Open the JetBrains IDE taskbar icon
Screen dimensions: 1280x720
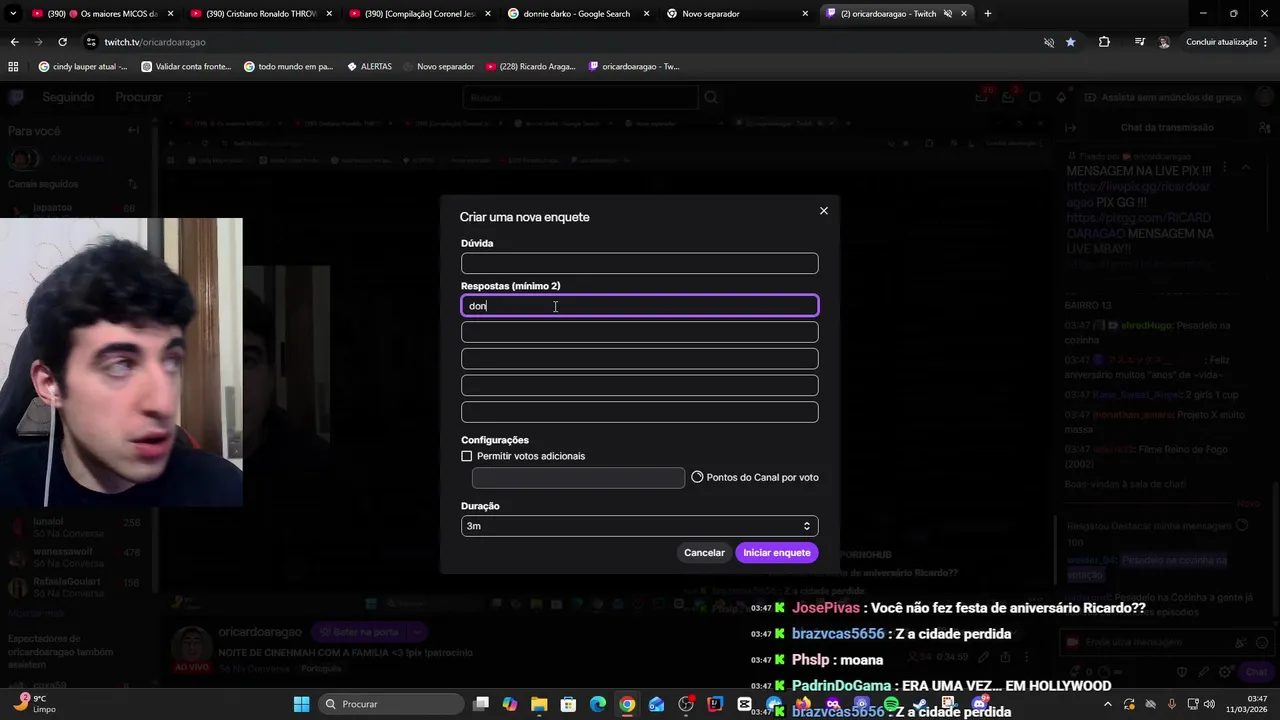pos(715,704)
